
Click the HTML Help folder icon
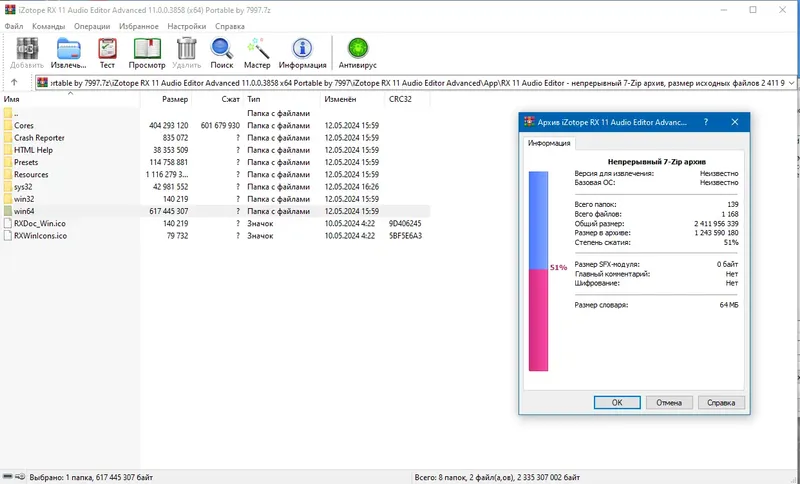click(8, 150)
